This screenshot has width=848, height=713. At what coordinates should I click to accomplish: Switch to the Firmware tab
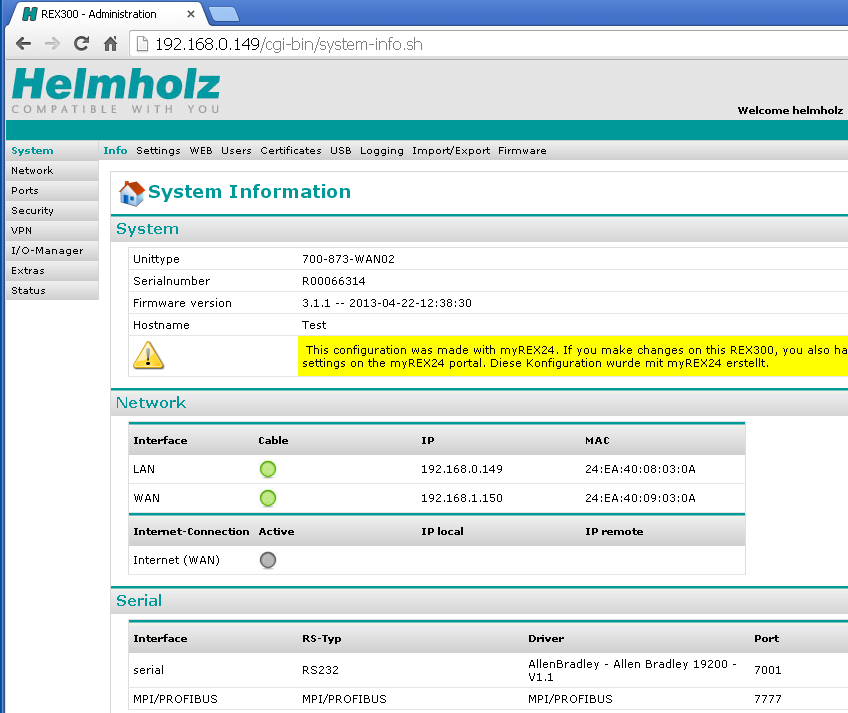click(x=522, y=151)
